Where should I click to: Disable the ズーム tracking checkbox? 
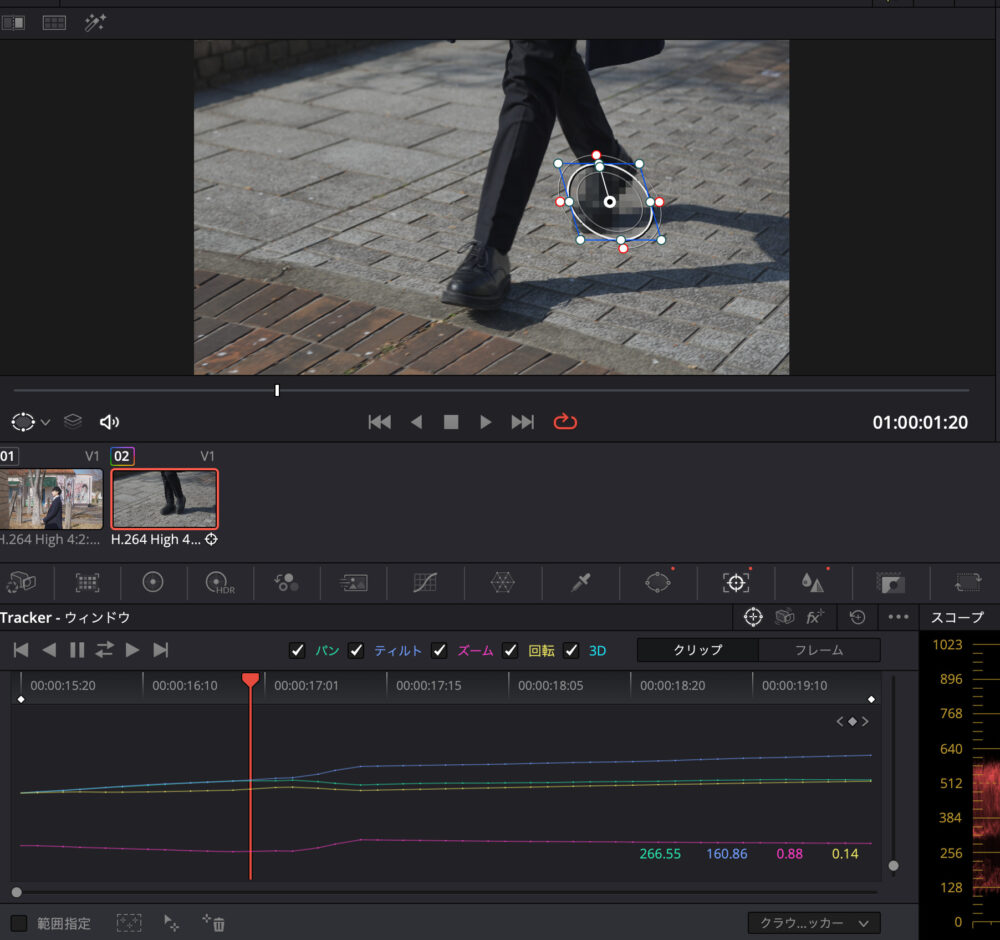click(x=439, y=650)
